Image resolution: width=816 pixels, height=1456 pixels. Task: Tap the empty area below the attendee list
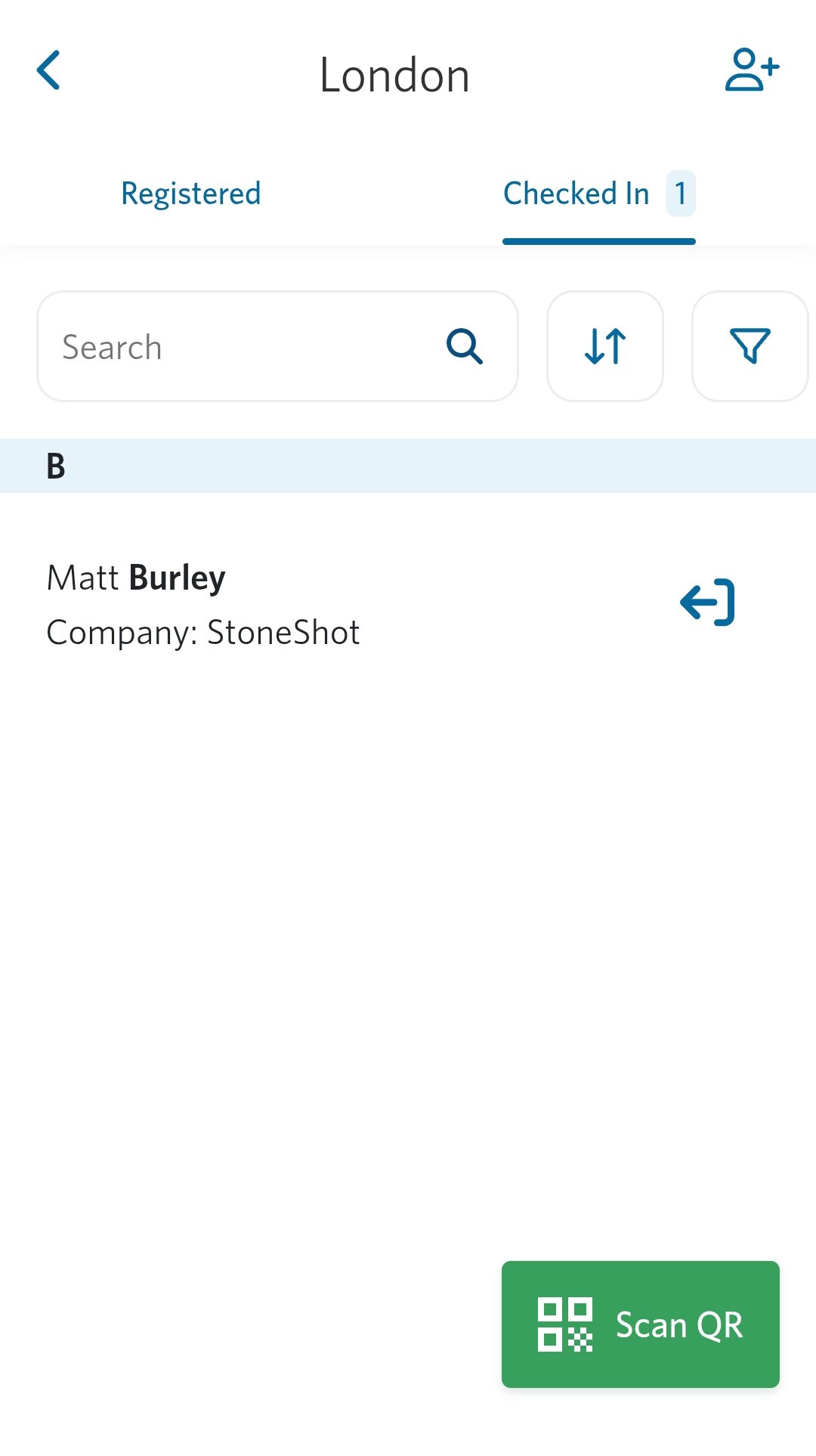tap(302, 945)
